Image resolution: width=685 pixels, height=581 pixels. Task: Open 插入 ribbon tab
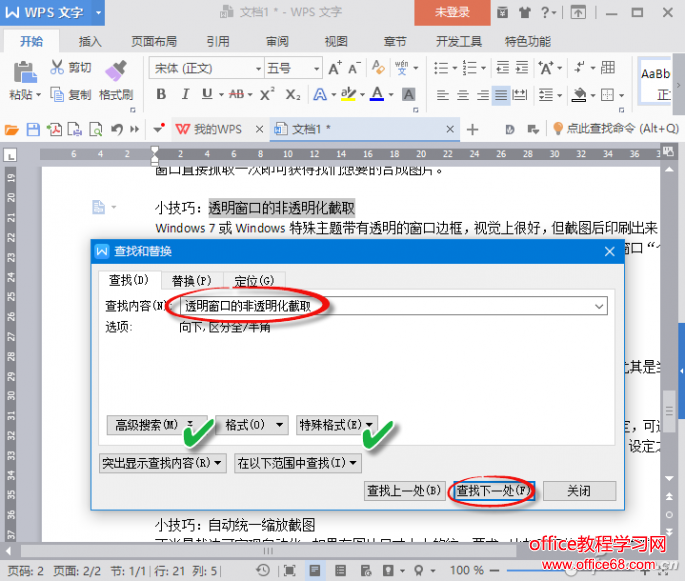90,42
